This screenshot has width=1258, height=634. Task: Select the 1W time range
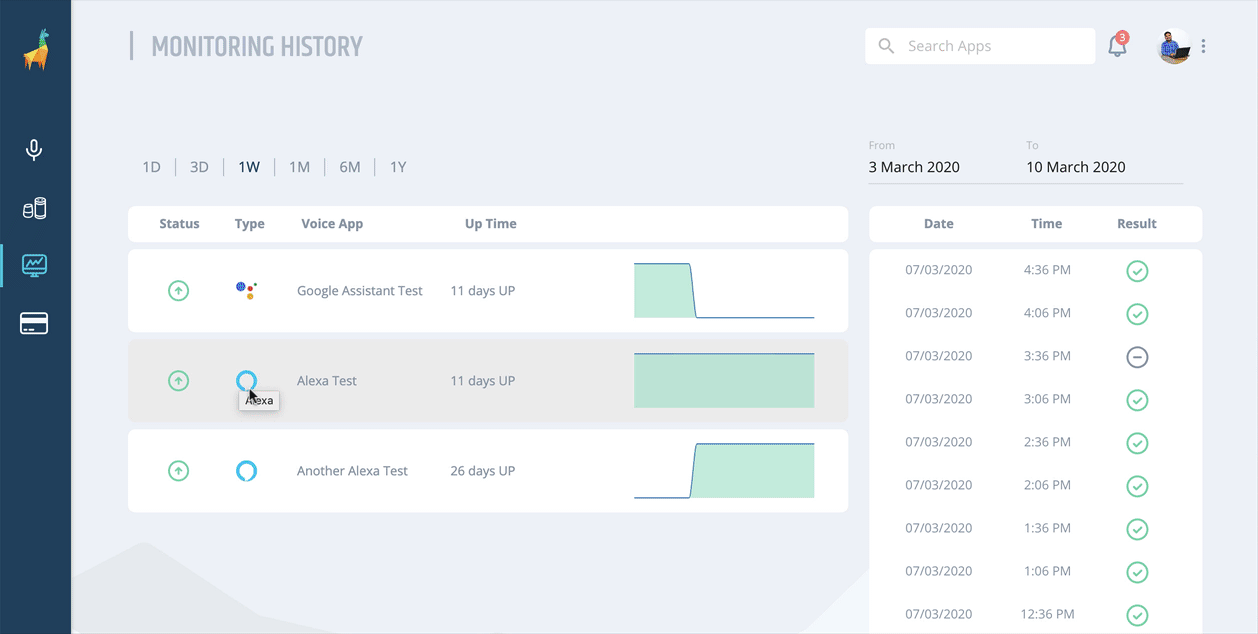click(249, 167)
